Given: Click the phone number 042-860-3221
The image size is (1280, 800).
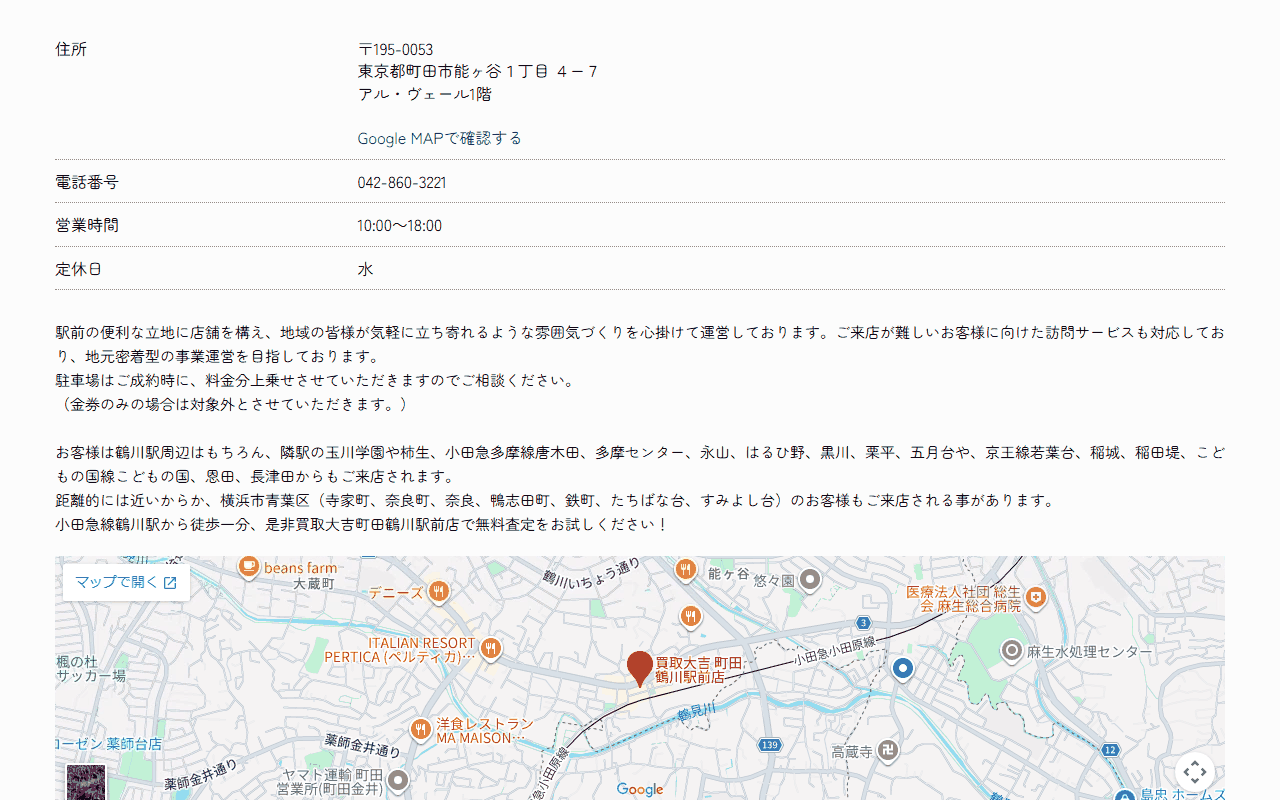Looking at the screenshot, I should [402, 183].
